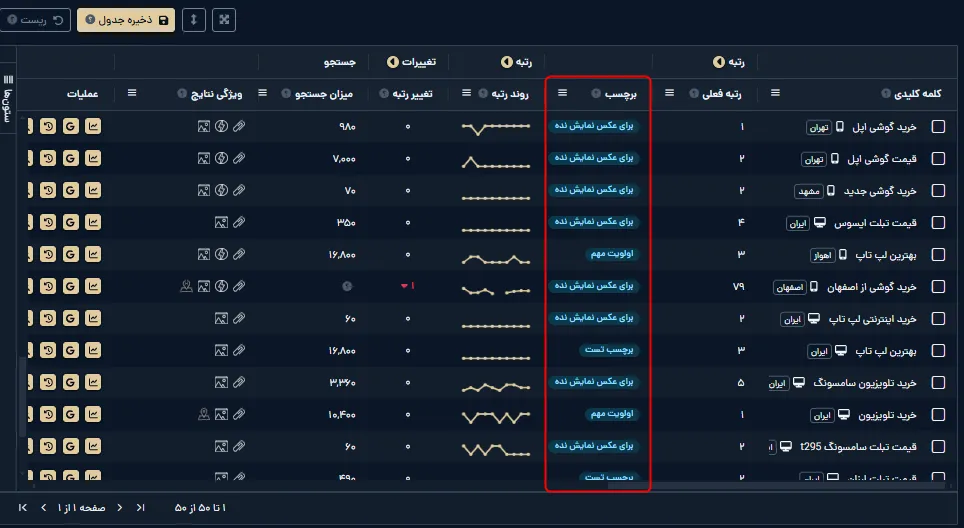Click برای عکس نمایش نده tag in خرید گوشی اپل row

pyautogui.click(x=594, y=126)
